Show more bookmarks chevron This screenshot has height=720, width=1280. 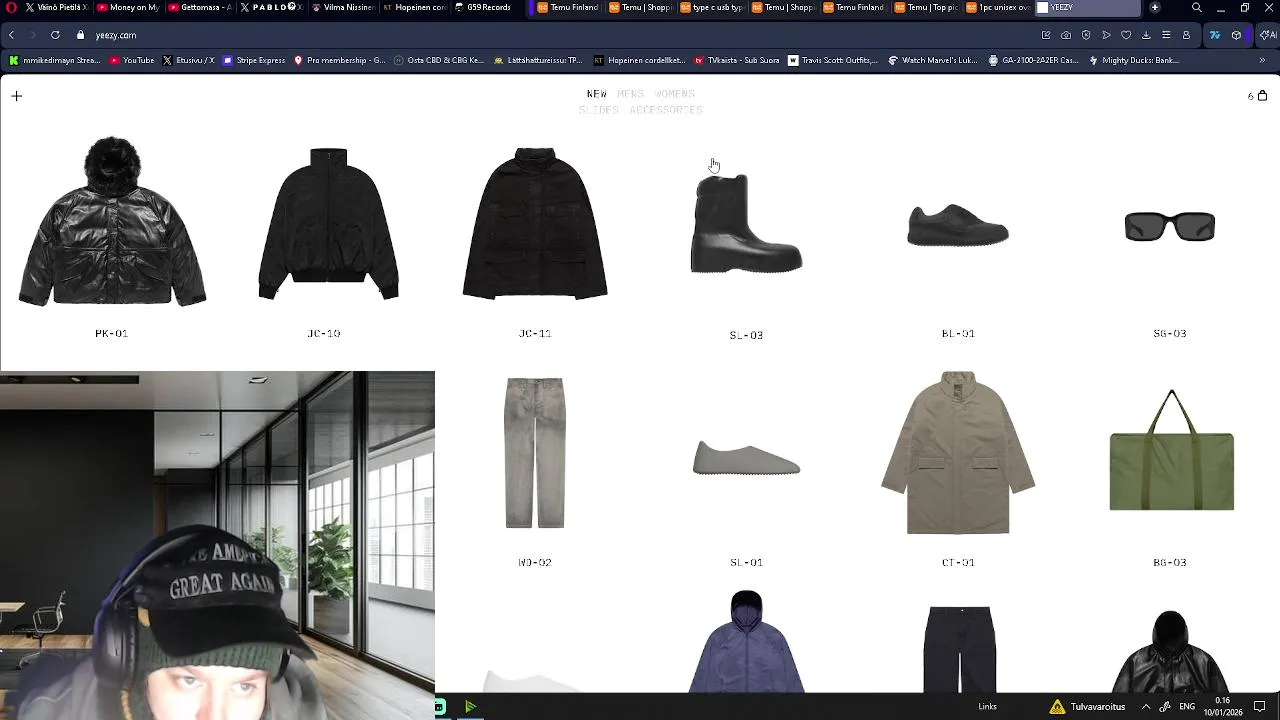pos(1262,60)
